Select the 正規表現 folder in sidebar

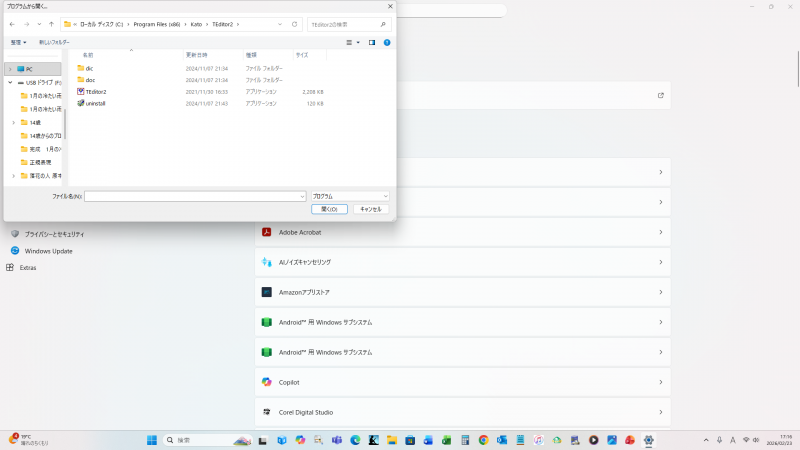[40, 161]
